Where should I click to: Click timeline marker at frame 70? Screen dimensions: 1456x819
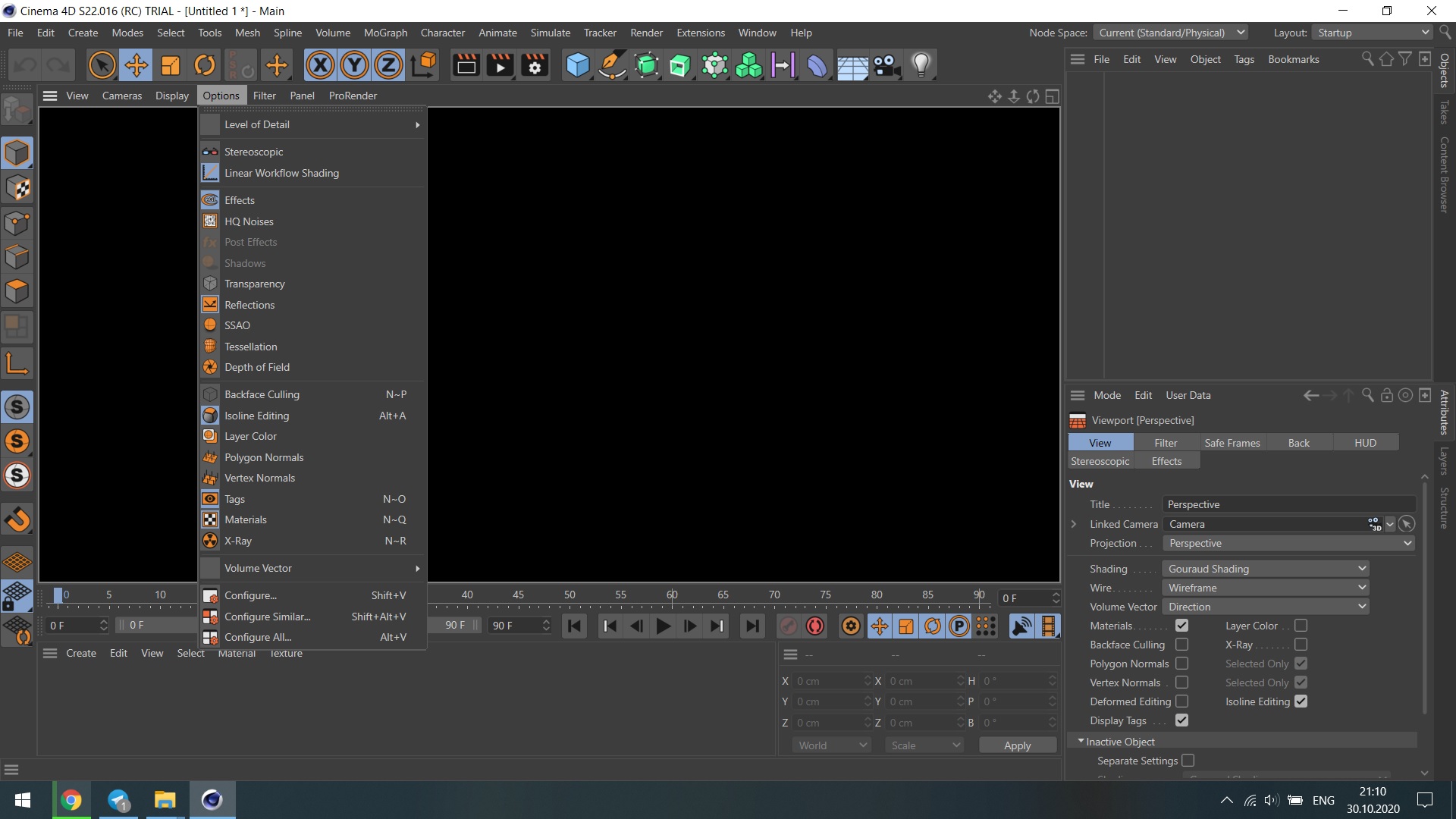(774, 595)
